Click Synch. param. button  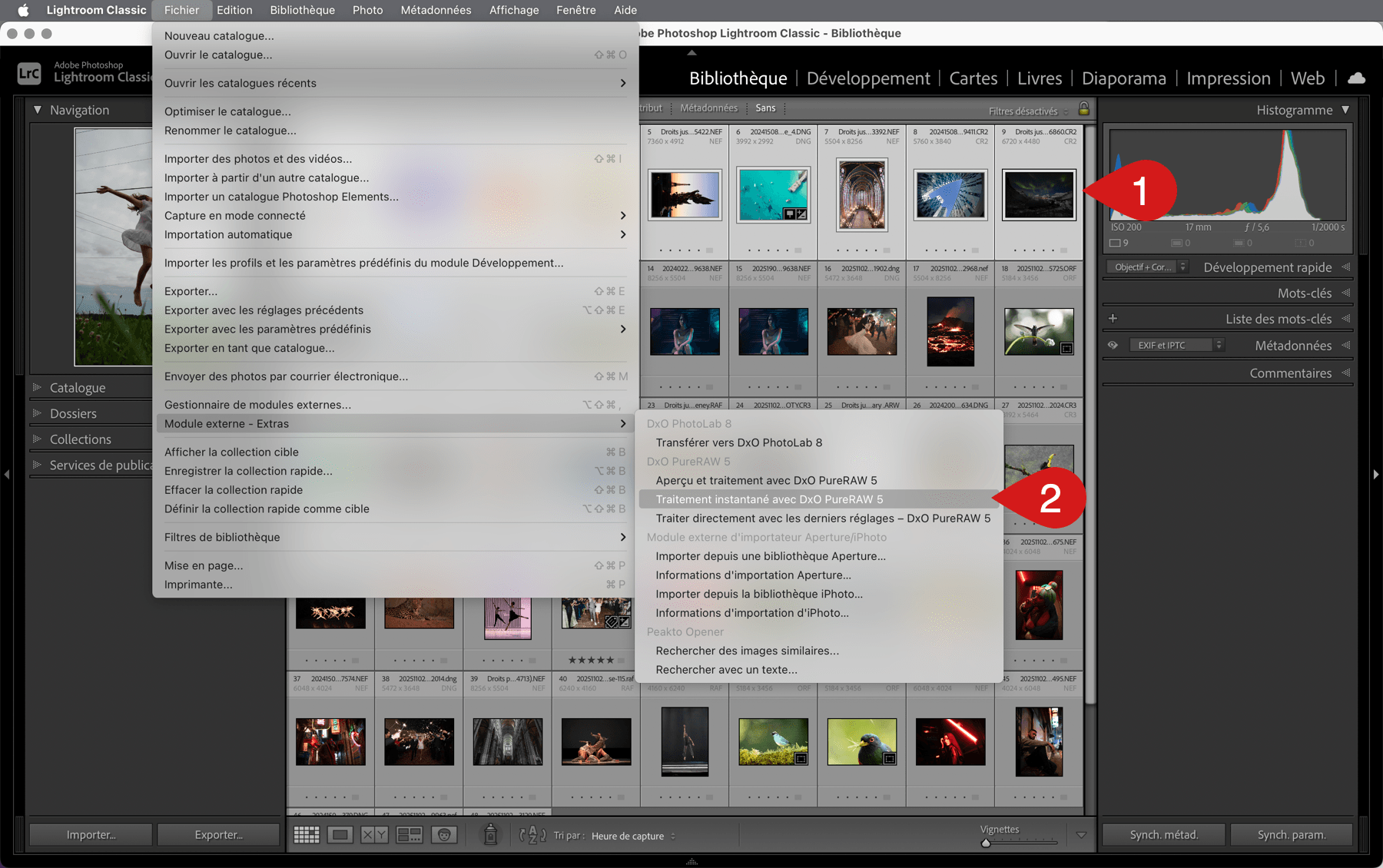pos(1292,835)
